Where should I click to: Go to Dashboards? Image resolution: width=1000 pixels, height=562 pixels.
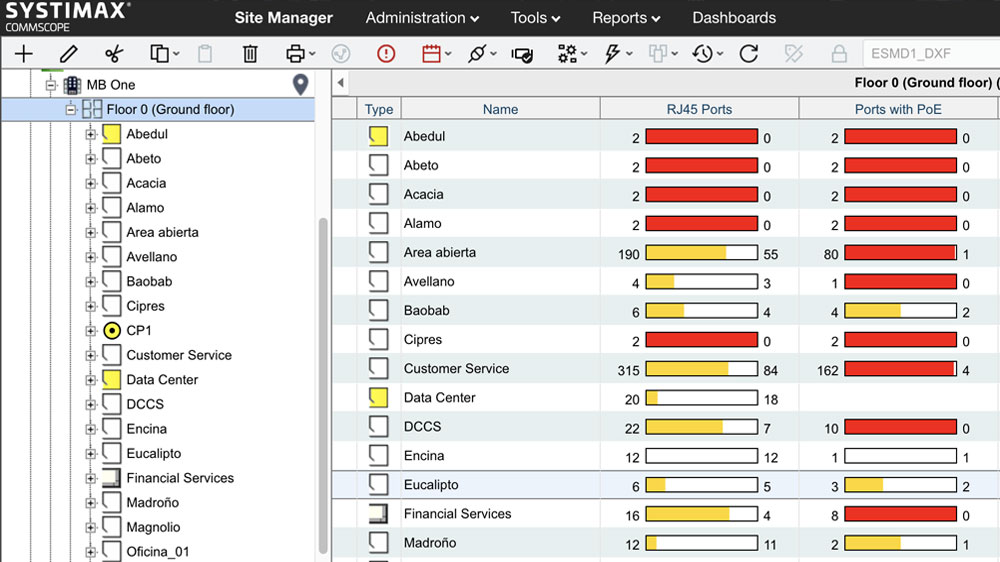tap(733, 18)
